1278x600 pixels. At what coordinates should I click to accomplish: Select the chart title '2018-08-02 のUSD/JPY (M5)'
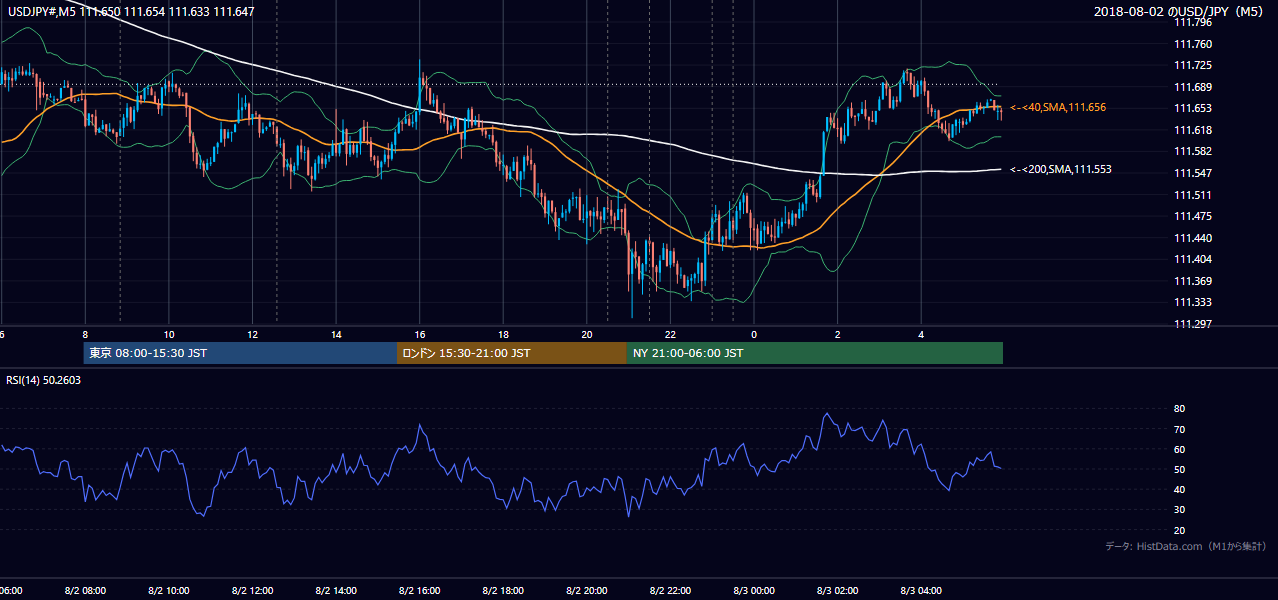[x=1180, y=12]
